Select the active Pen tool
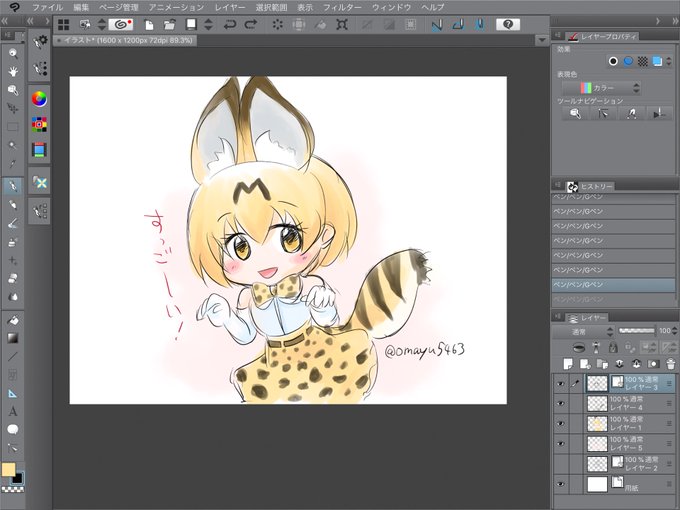The height and width of the screenshot is (510, 680). (x=13, y=186)
